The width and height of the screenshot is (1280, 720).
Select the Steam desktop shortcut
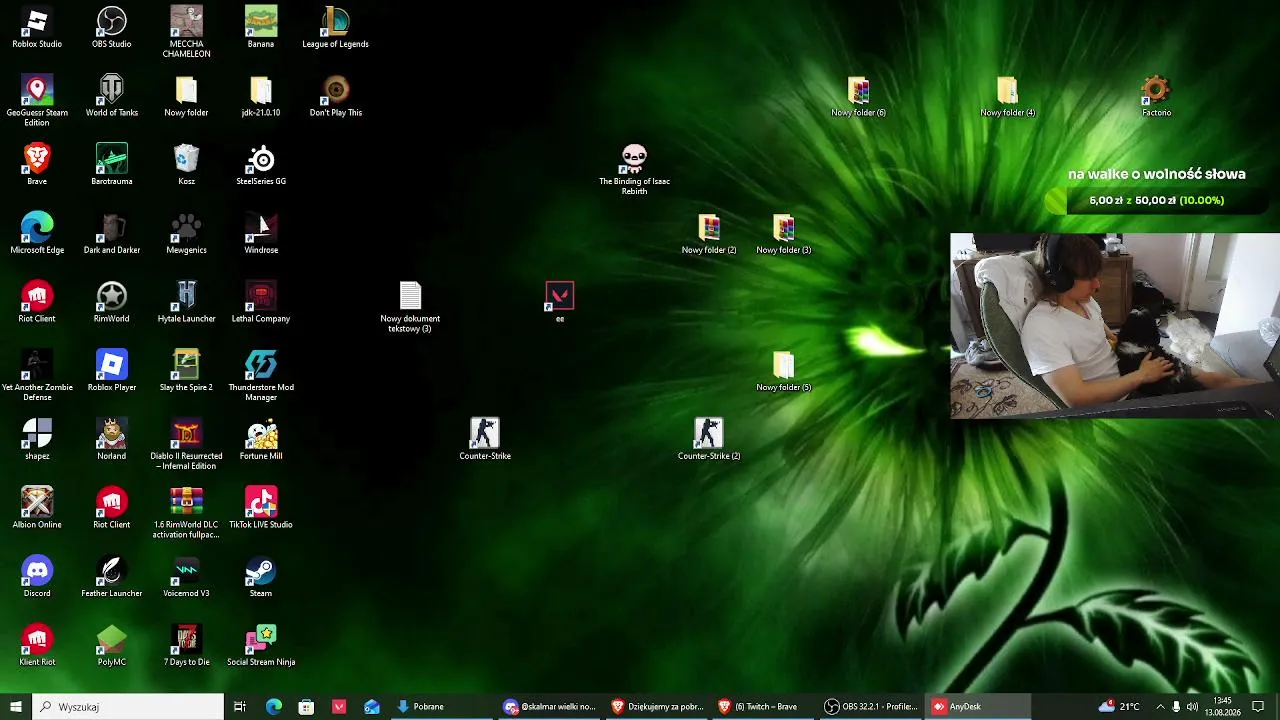pos(261,577)
